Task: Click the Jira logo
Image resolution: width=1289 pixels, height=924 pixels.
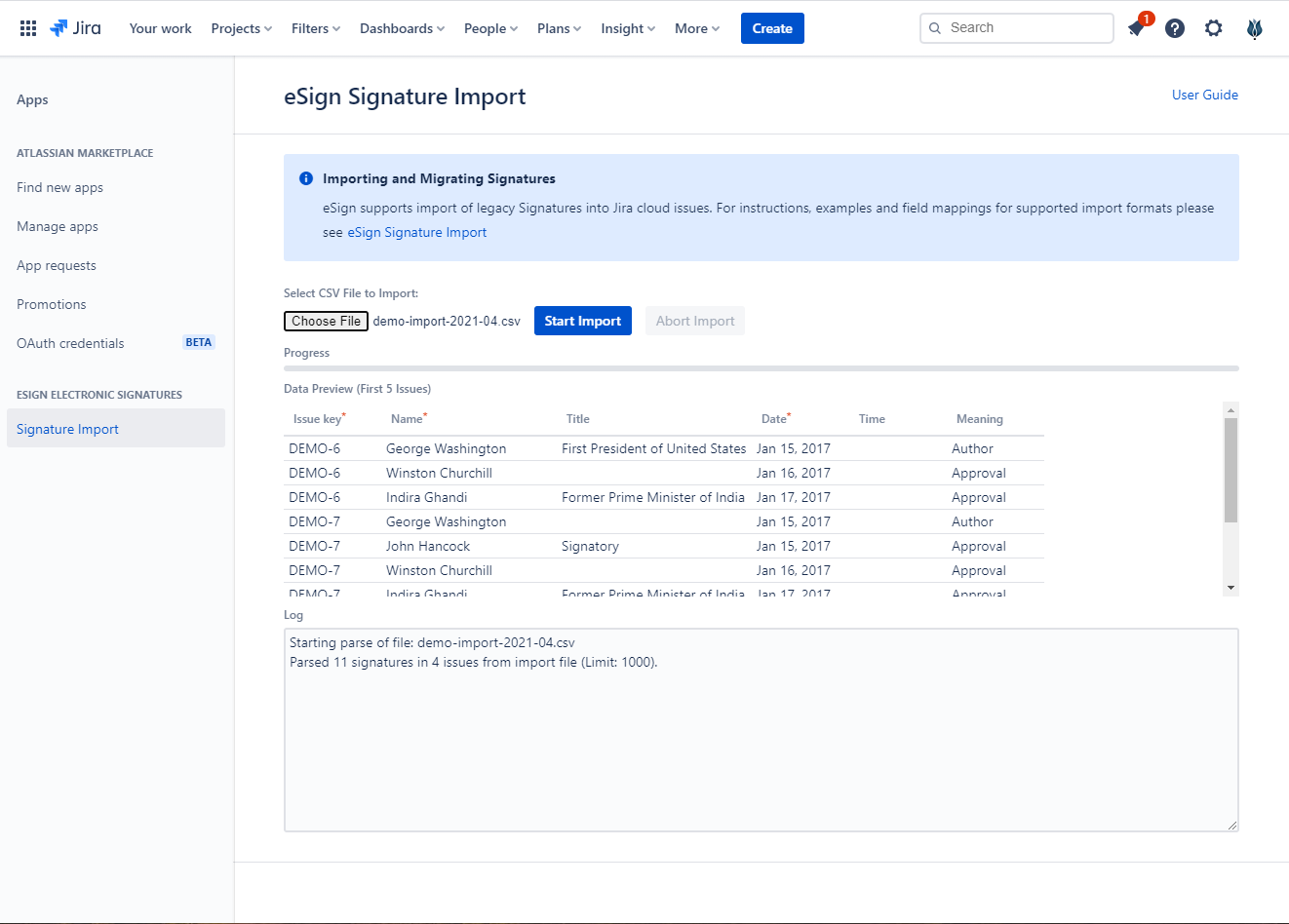Action: 76,28
